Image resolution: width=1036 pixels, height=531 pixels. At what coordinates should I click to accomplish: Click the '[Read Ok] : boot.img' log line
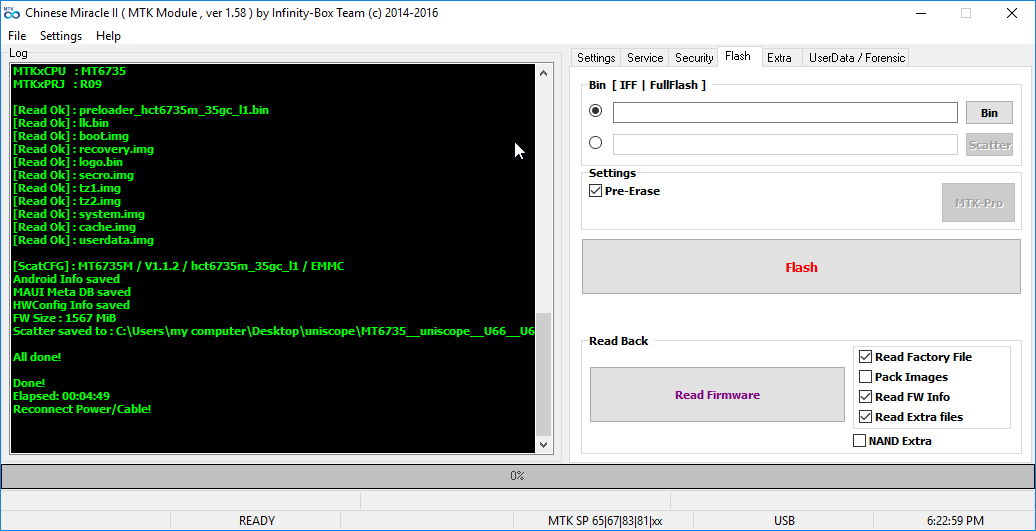[71, 136]
